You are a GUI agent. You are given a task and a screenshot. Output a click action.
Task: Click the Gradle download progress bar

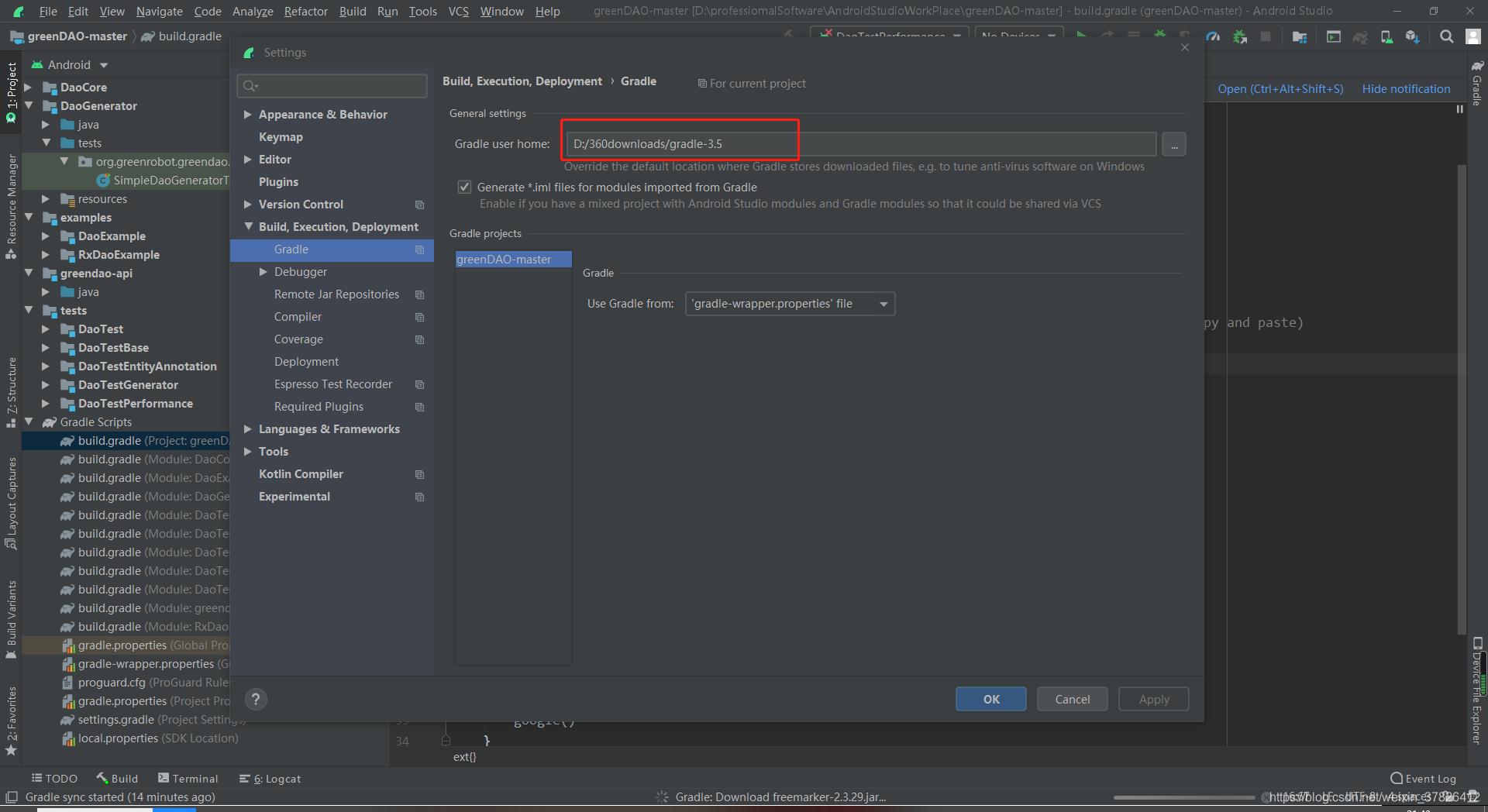(1184, 797)
